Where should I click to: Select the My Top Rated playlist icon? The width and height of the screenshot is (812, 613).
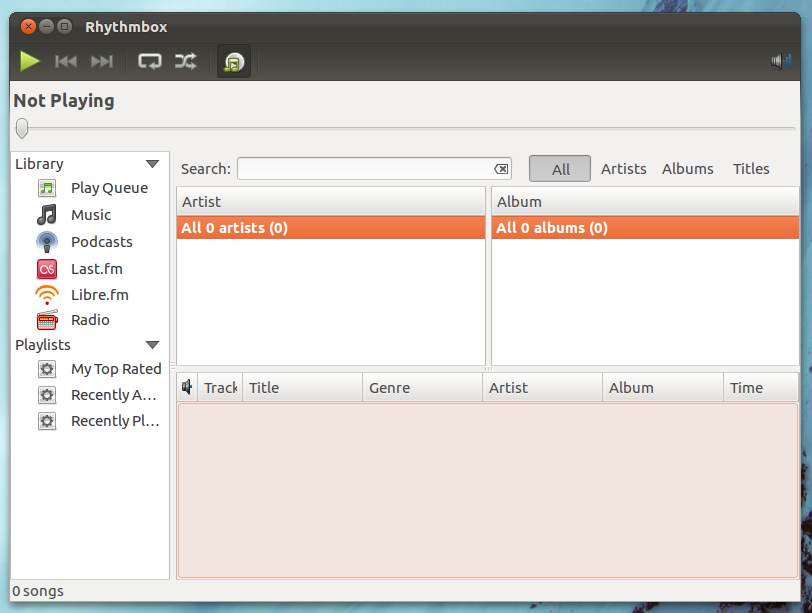click(x=47, y=369)
